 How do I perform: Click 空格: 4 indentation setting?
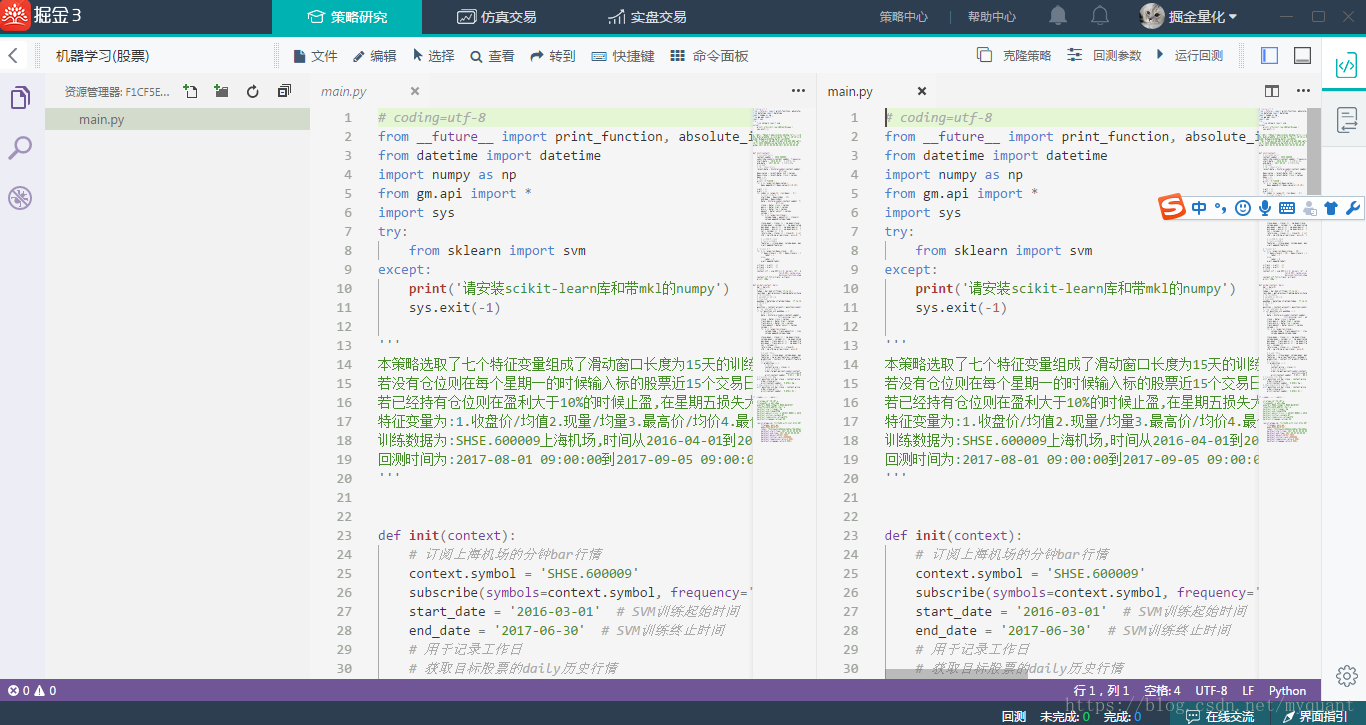[1162, 690]
